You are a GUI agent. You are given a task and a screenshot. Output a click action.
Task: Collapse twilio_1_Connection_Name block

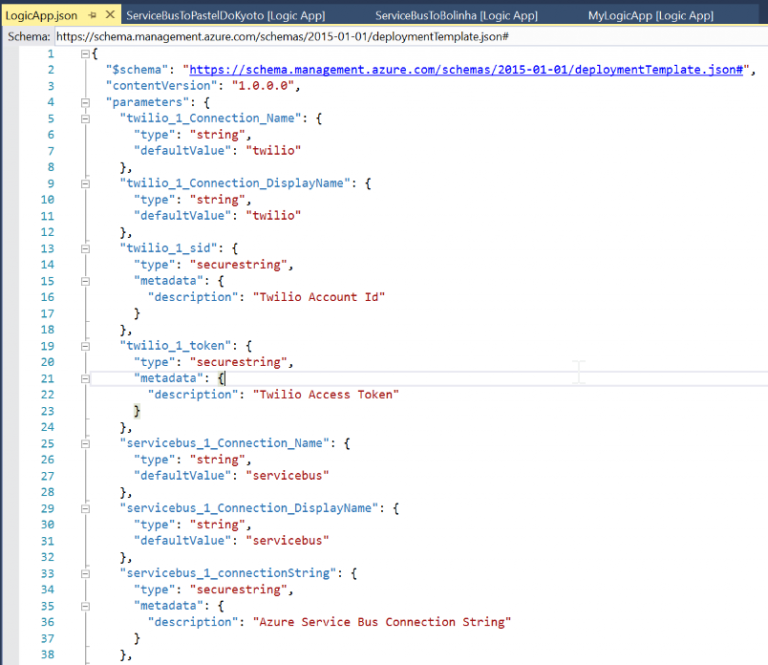coord(85,119)
